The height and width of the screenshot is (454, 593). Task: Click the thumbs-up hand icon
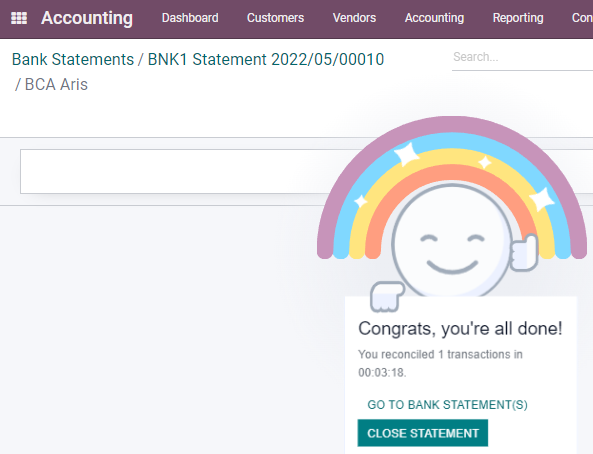click(524, 253)
